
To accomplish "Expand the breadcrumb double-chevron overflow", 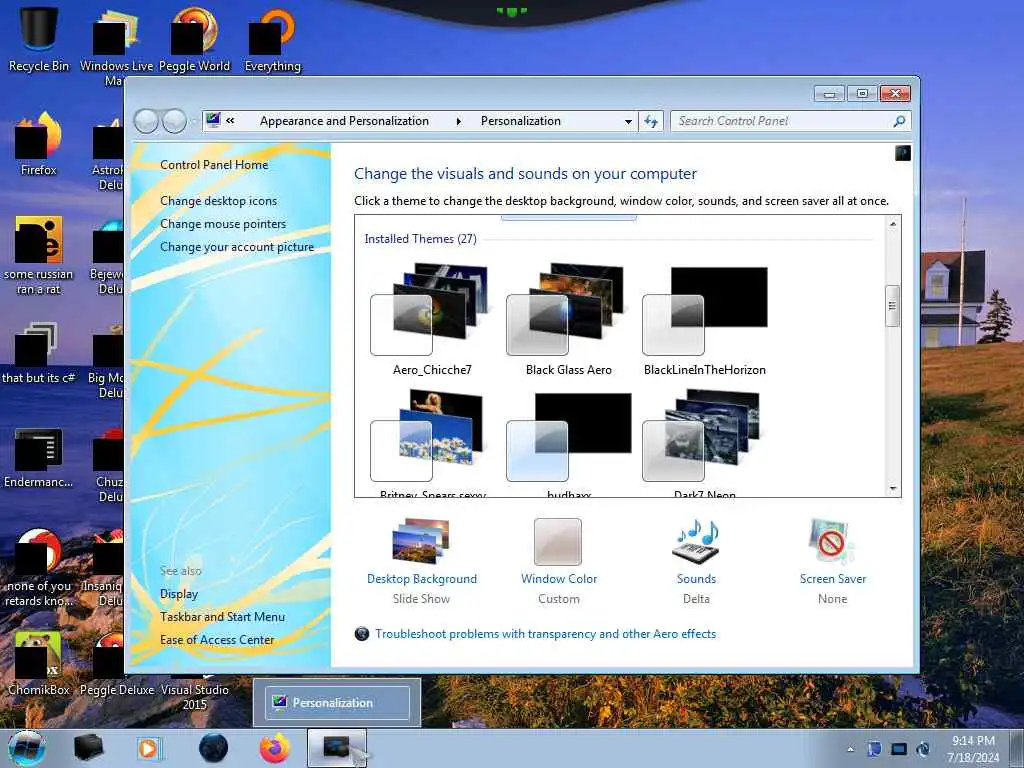I will [x=231, y=120].
